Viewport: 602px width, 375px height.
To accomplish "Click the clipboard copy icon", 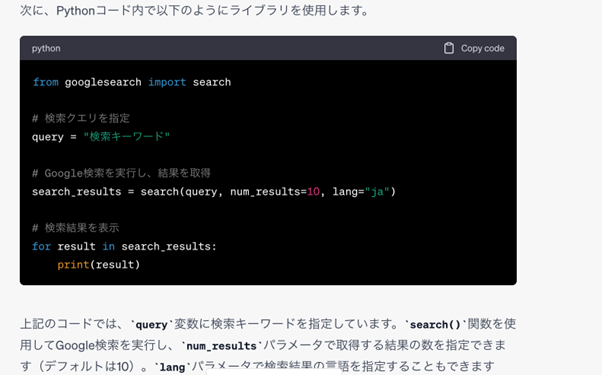I will point(448,48).
